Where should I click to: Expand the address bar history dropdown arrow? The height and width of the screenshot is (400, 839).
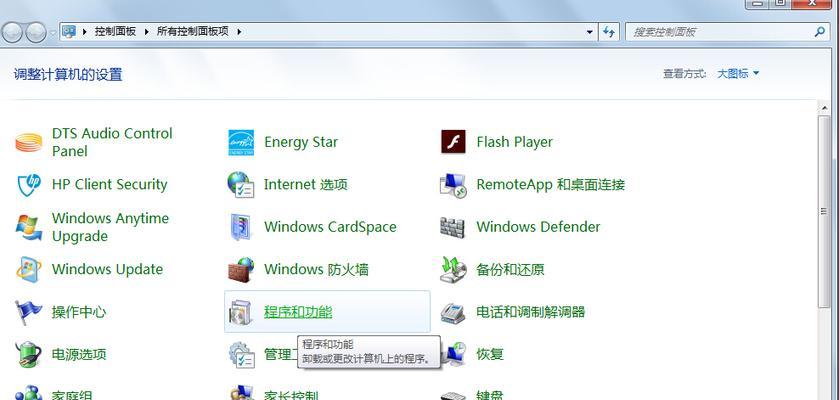coord(590,32)
